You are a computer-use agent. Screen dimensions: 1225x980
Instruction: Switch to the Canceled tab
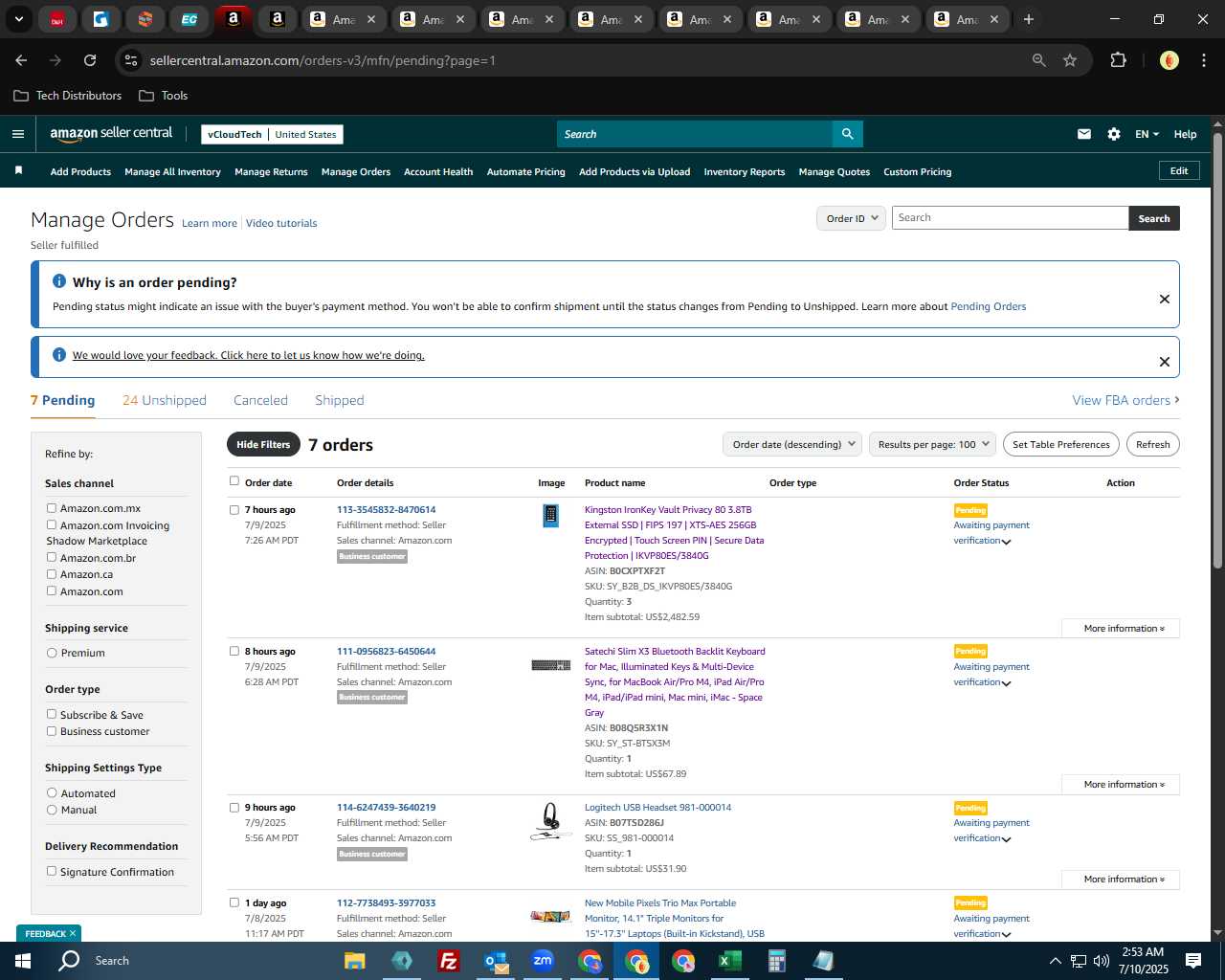tap(260, 400)
